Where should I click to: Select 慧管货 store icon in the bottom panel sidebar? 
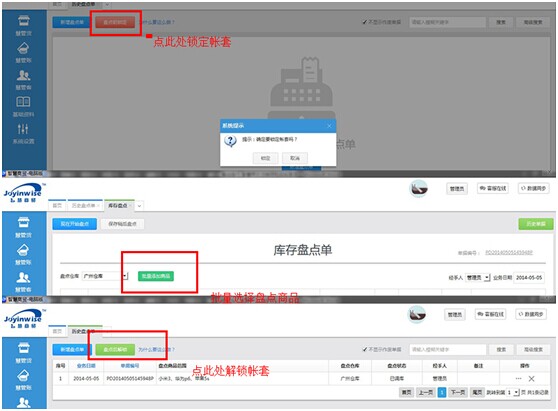[23, 348]
